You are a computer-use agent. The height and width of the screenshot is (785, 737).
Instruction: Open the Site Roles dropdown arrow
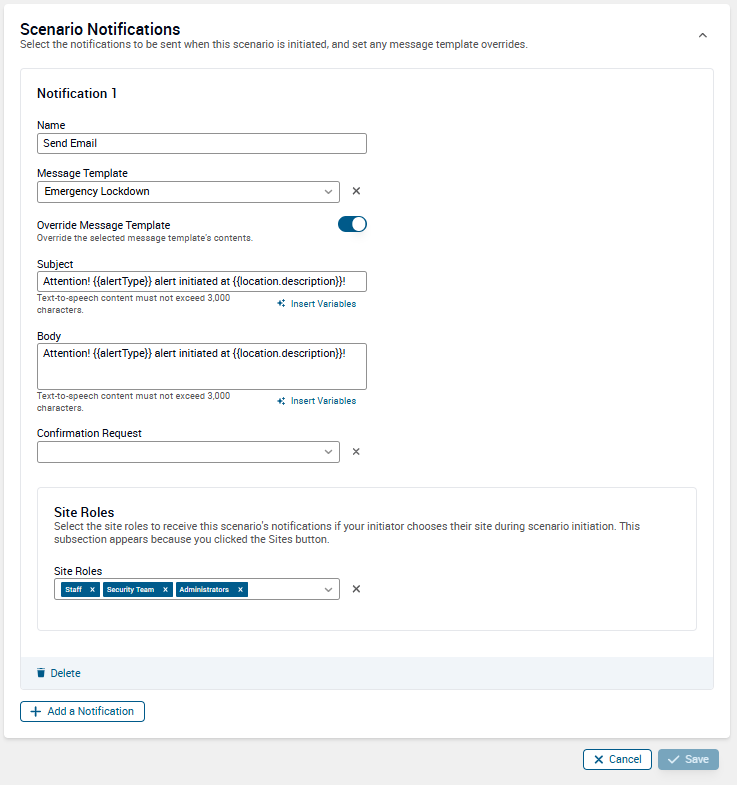328,590
